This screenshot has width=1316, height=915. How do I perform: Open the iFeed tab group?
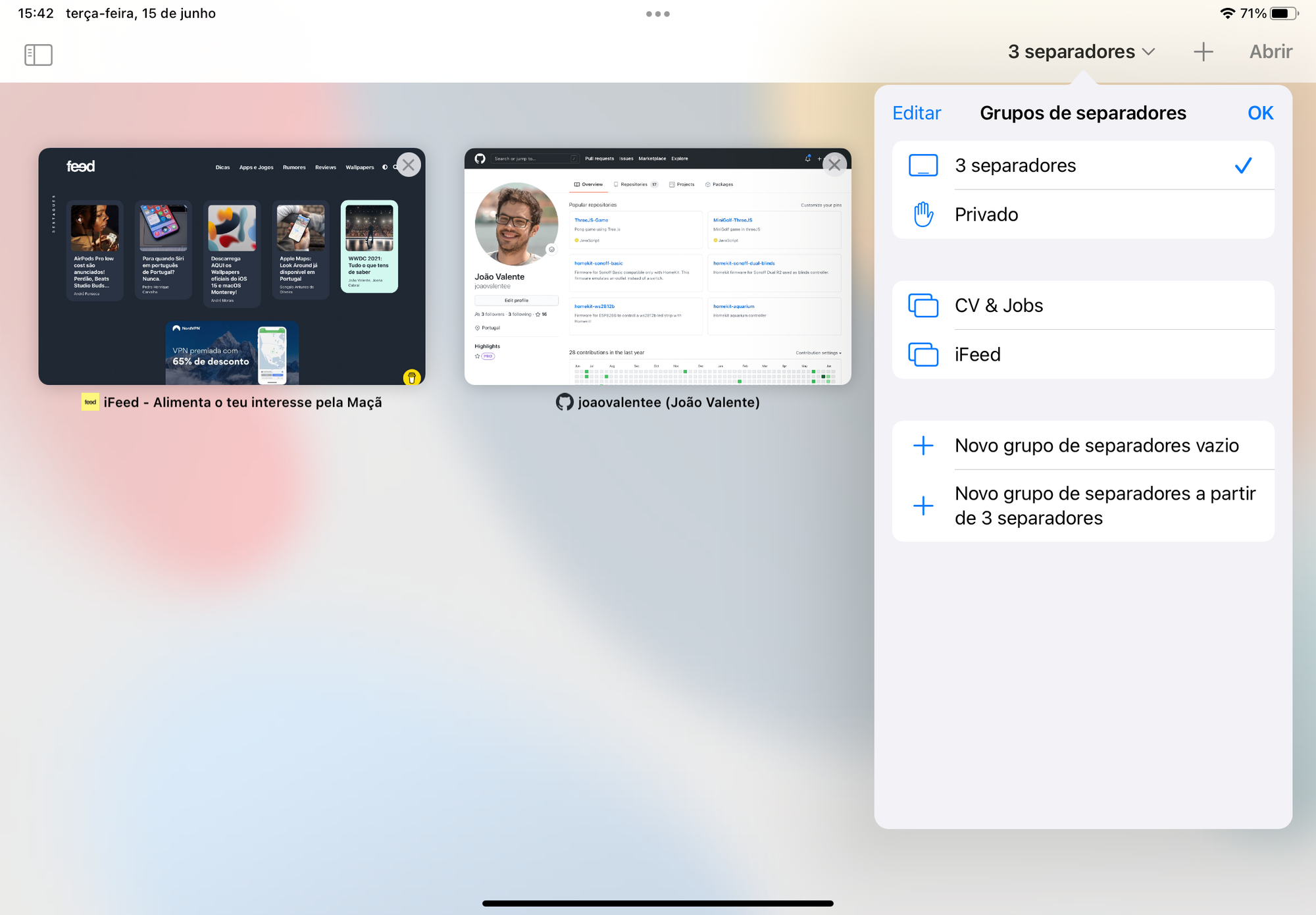point(1083,354)
